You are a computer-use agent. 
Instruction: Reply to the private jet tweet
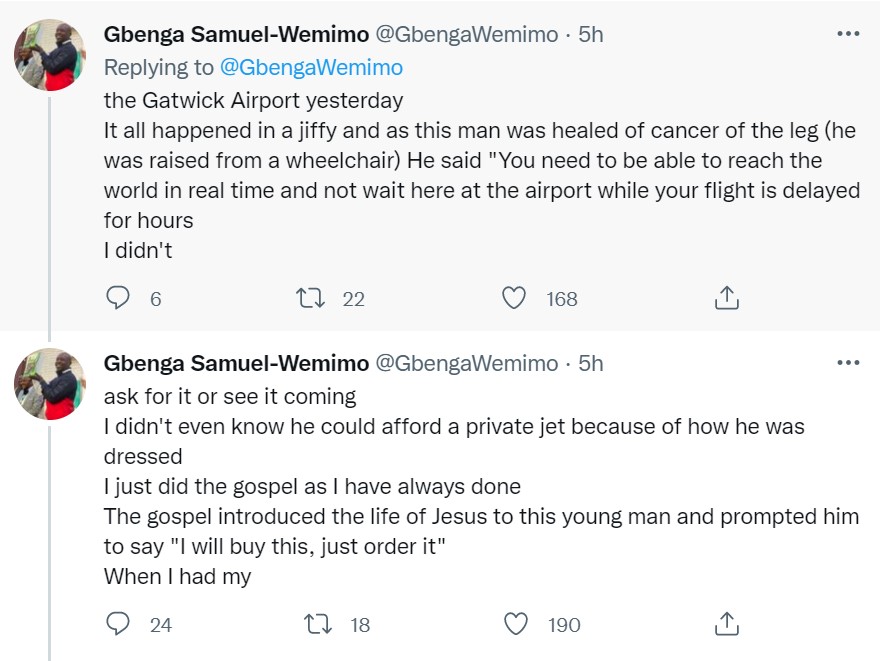tap(118, 624)
